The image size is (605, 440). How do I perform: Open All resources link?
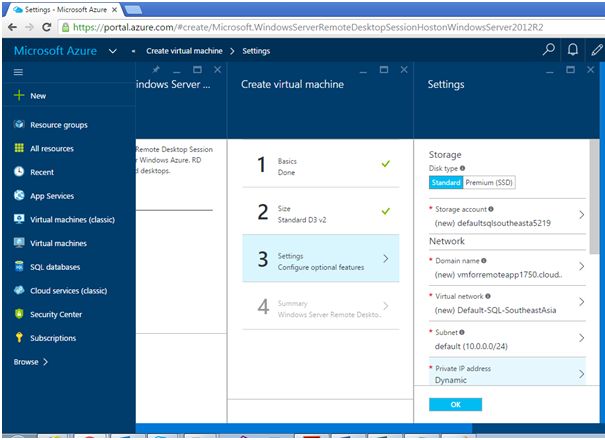[52, 149]
